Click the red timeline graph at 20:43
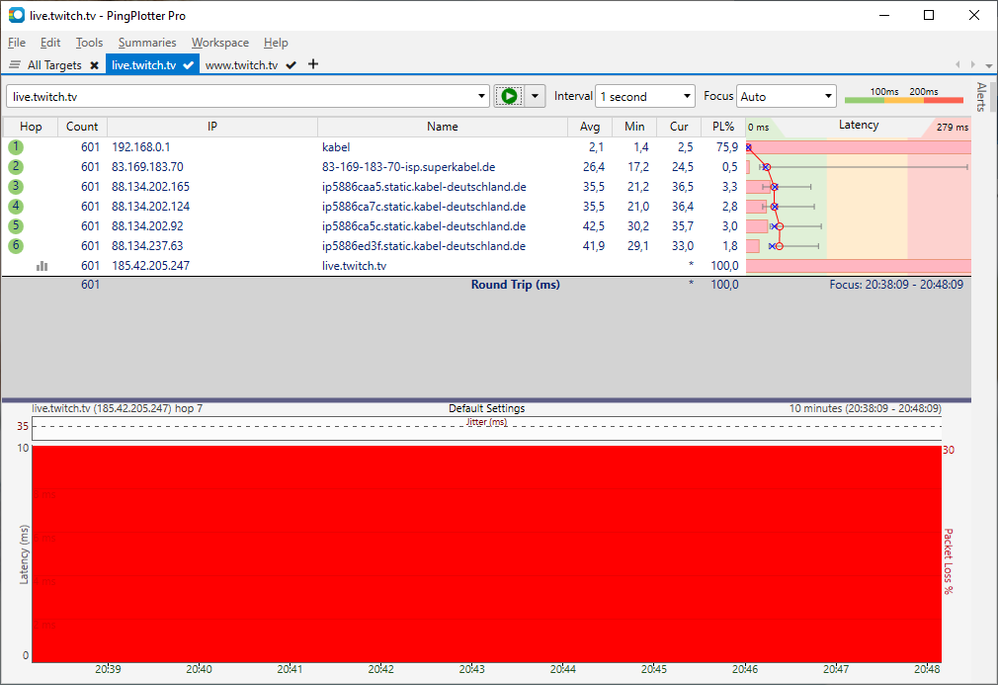This screenshot has height=685, width=998. (x=472, y=554)
